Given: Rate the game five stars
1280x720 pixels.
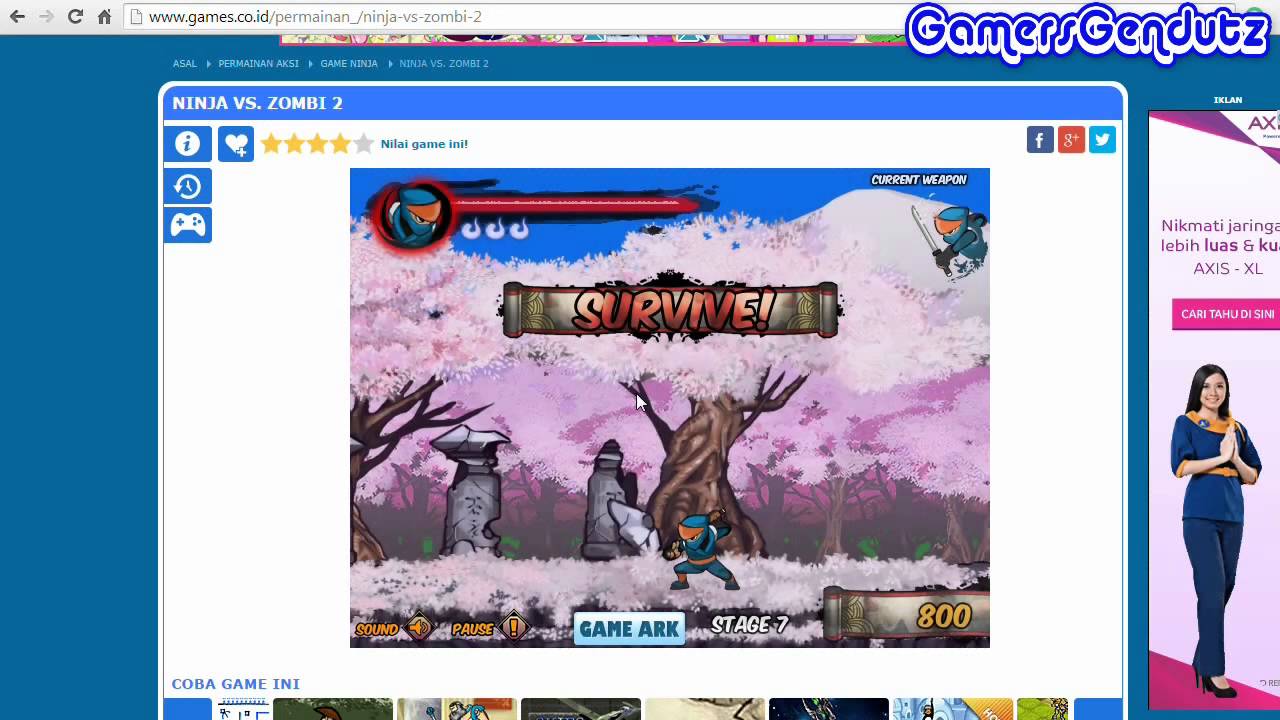Looking at the screenshot, I should point(363,144).
